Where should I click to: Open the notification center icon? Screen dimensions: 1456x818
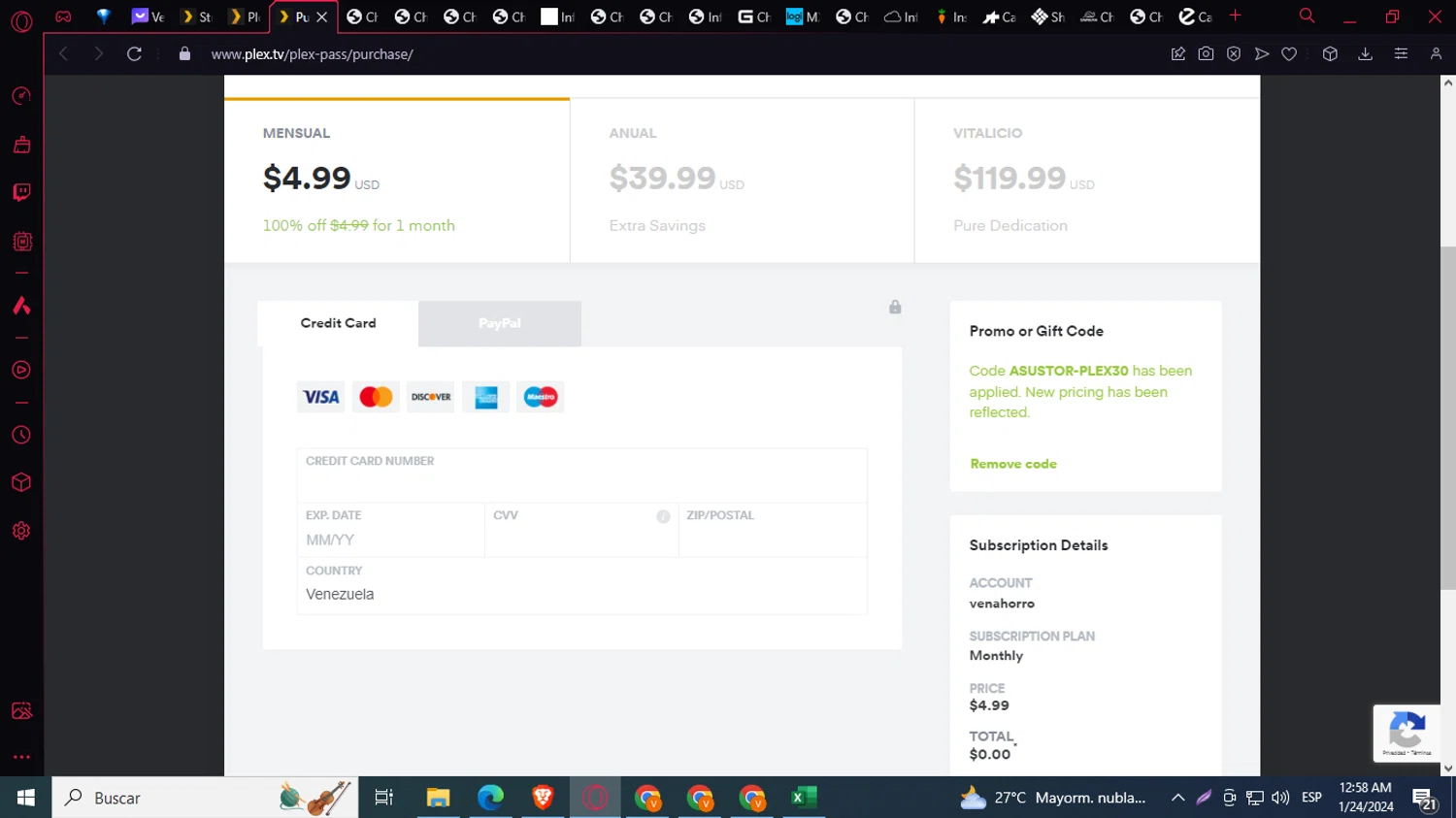pyautogui.click(x=1424, y=799)
